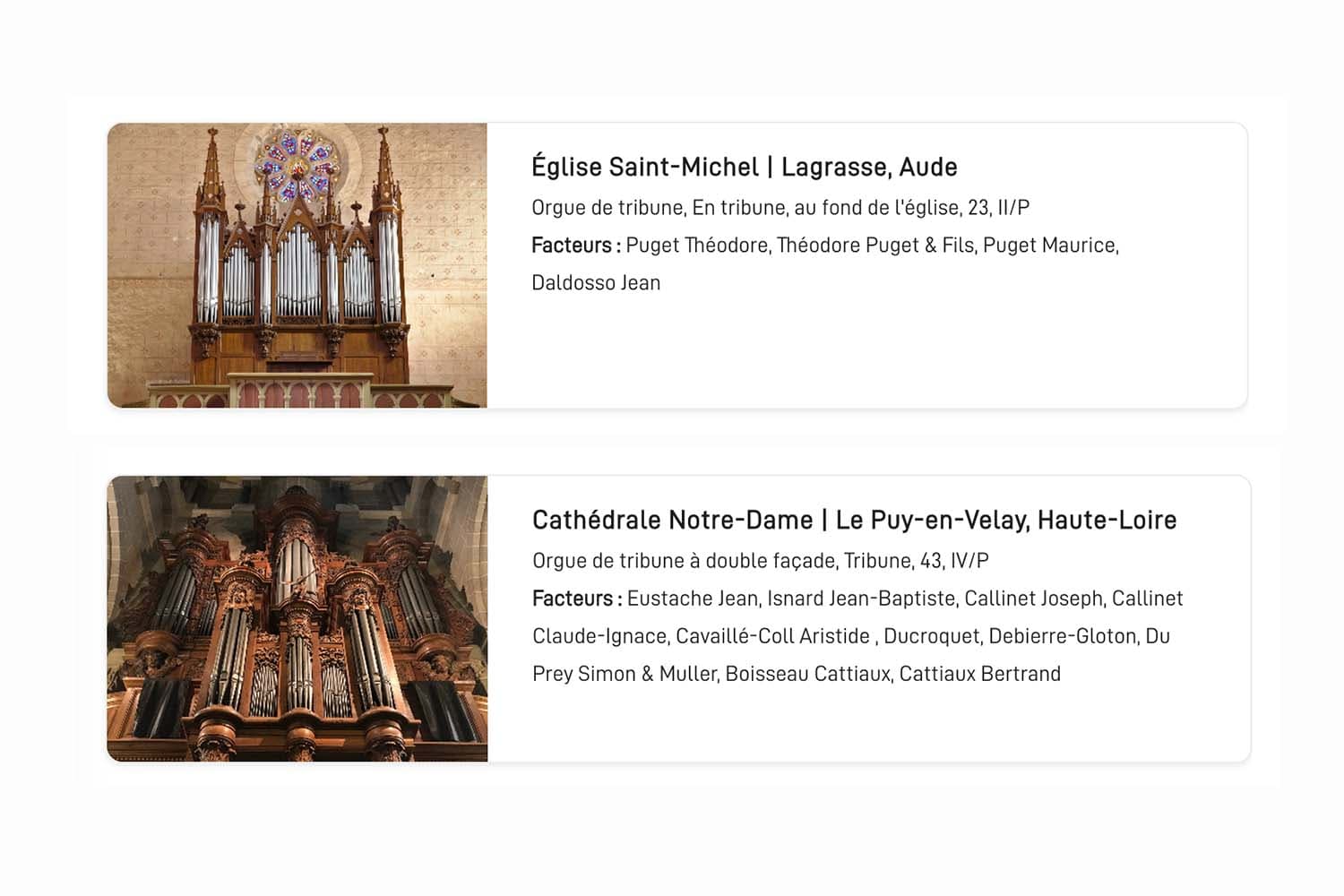Click the builder name Puget Maurice

pos(1049,246)
